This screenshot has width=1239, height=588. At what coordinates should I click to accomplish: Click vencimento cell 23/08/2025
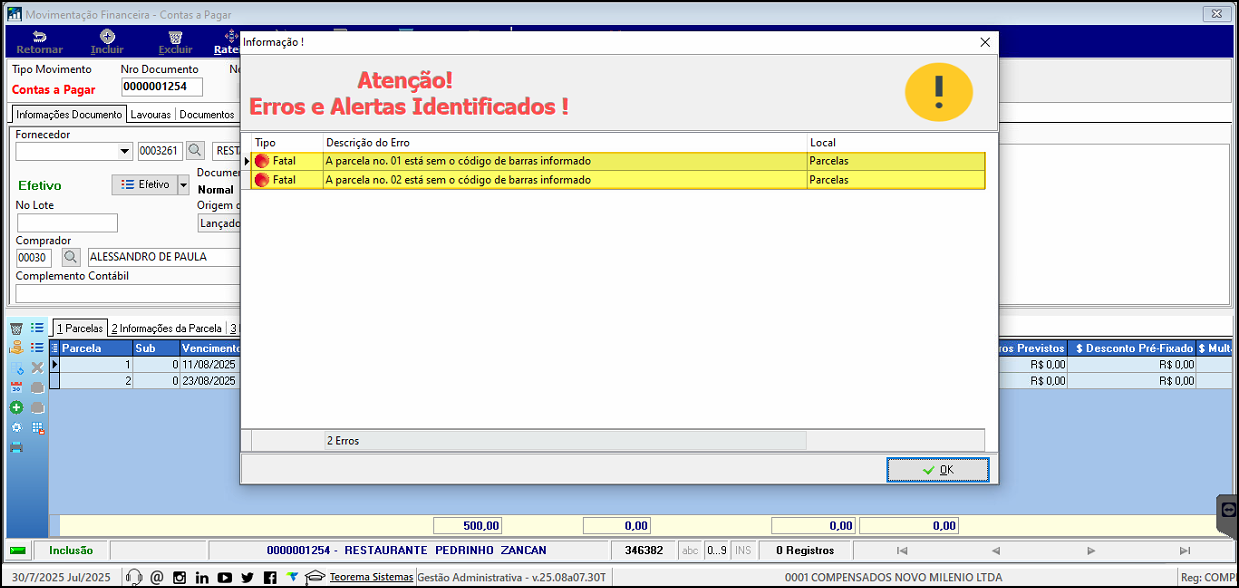[209, 381]
